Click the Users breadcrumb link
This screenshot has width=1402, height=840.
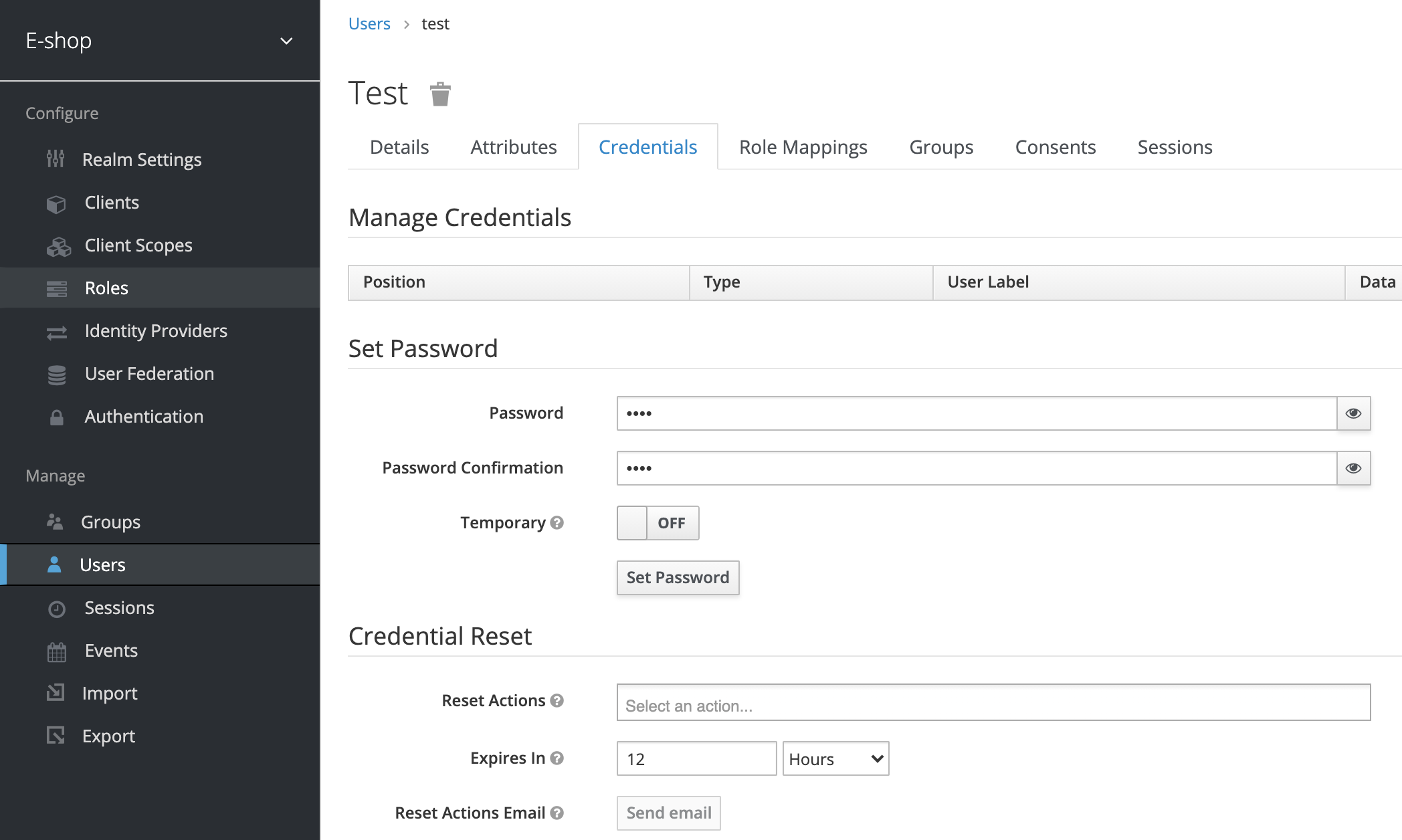point(369,24)
